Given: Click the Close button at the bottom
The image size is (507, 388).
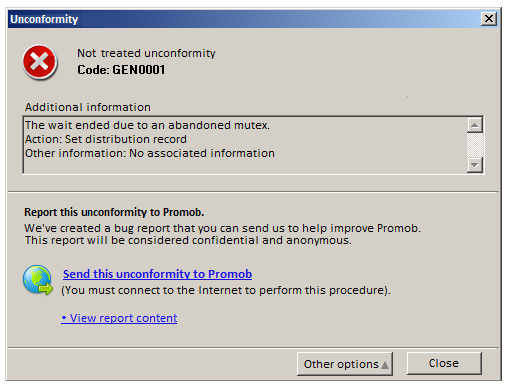Looking at the screenshot, I should [x=444, y=363].
